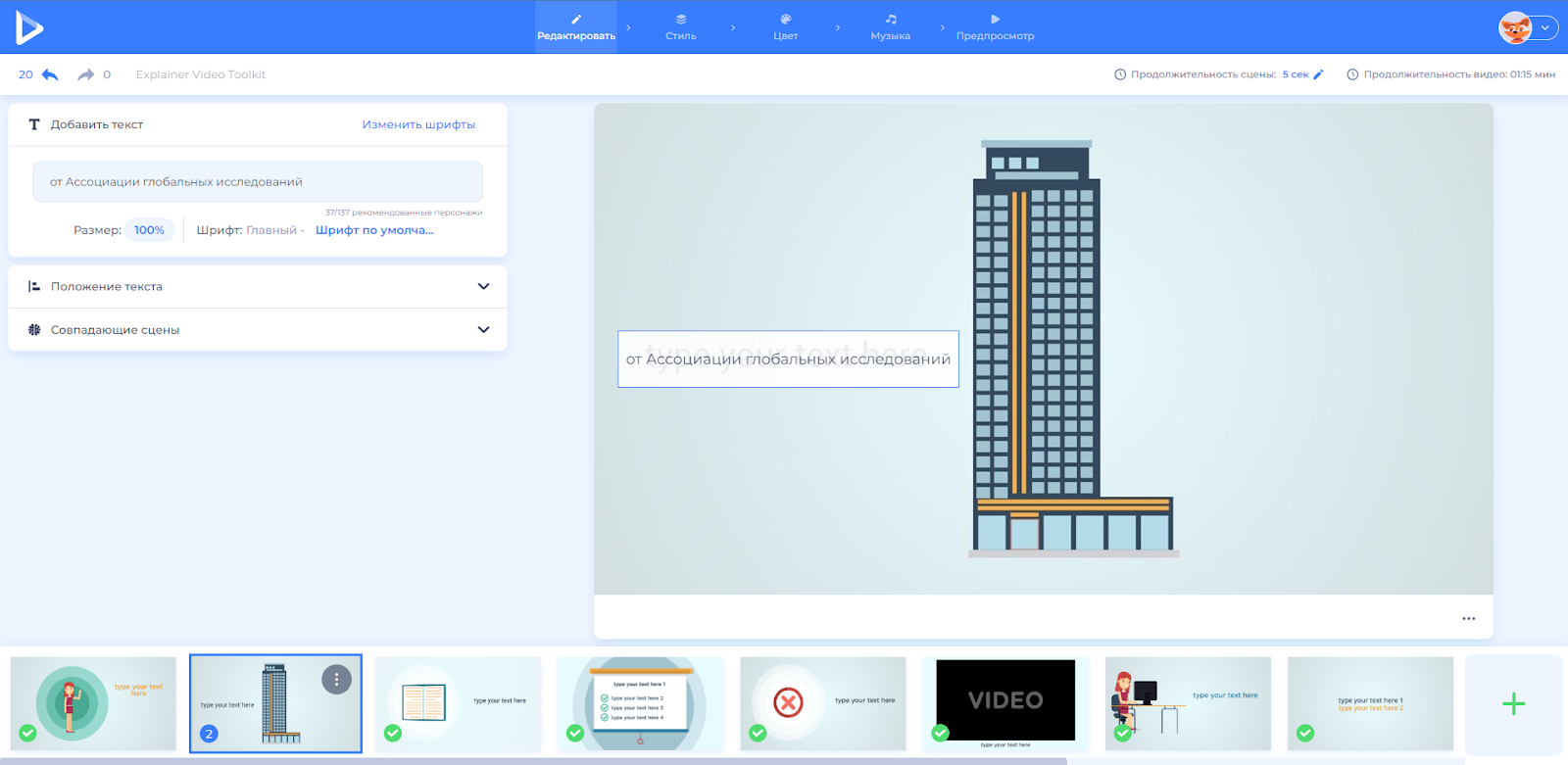Click the user avatar in the header

[1515, 27]
